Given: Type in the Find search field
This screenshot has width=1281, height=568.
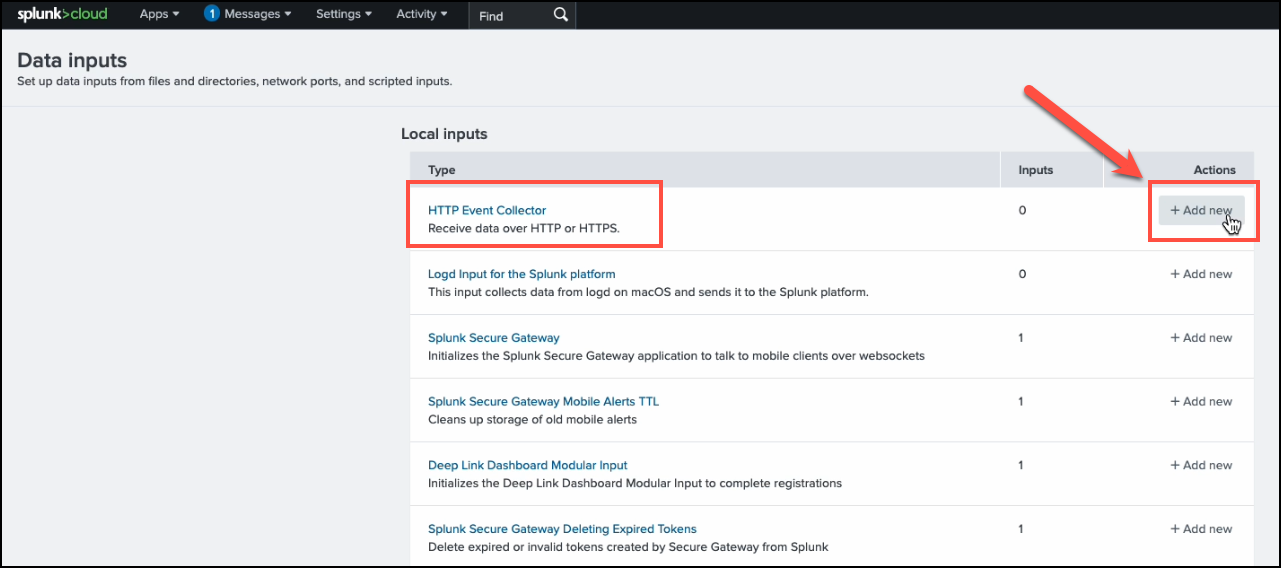Looking at the screenshot, I should click(x=510, y=15).
